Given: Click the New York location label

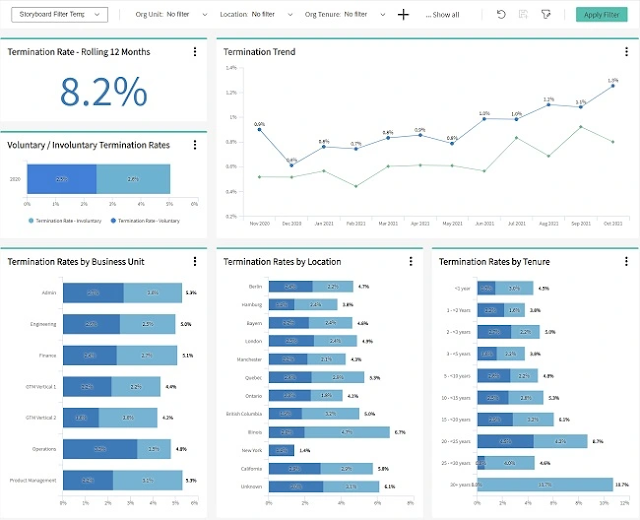Looking at the screenshot, I should pos(252,450).
